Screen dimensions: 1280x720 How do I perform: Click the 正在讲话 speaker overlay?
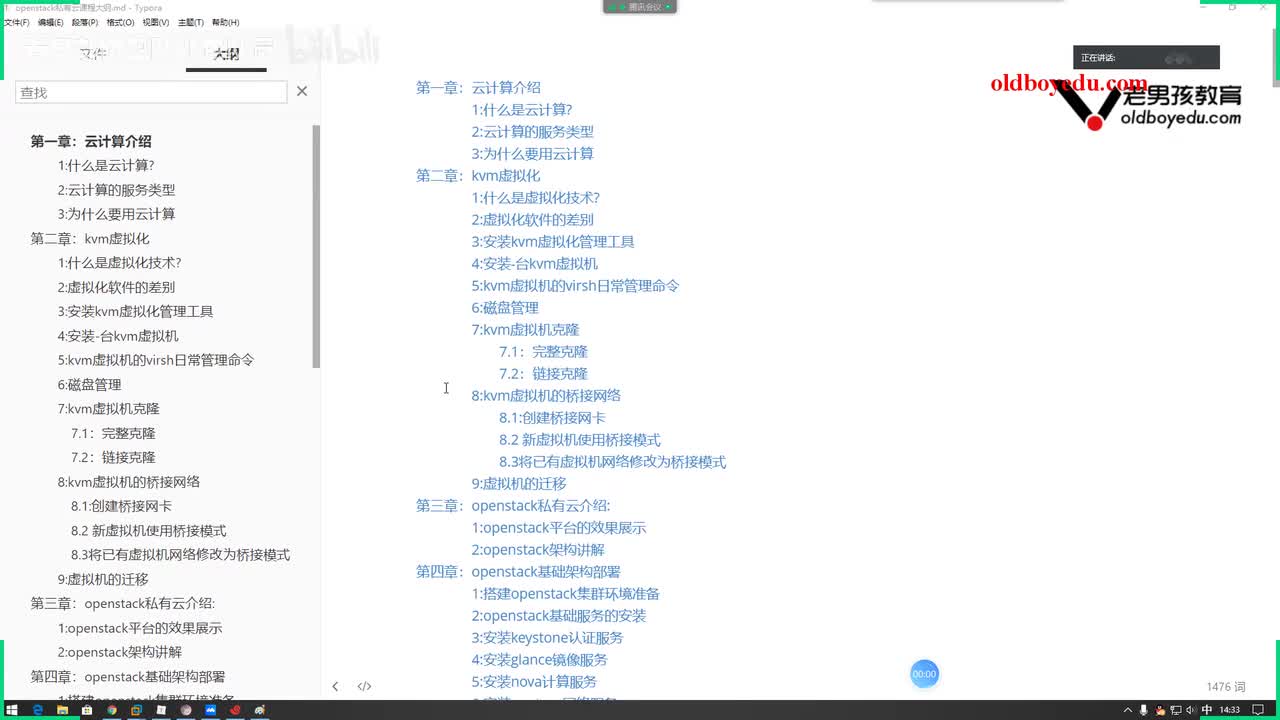tap(1146, 58)
